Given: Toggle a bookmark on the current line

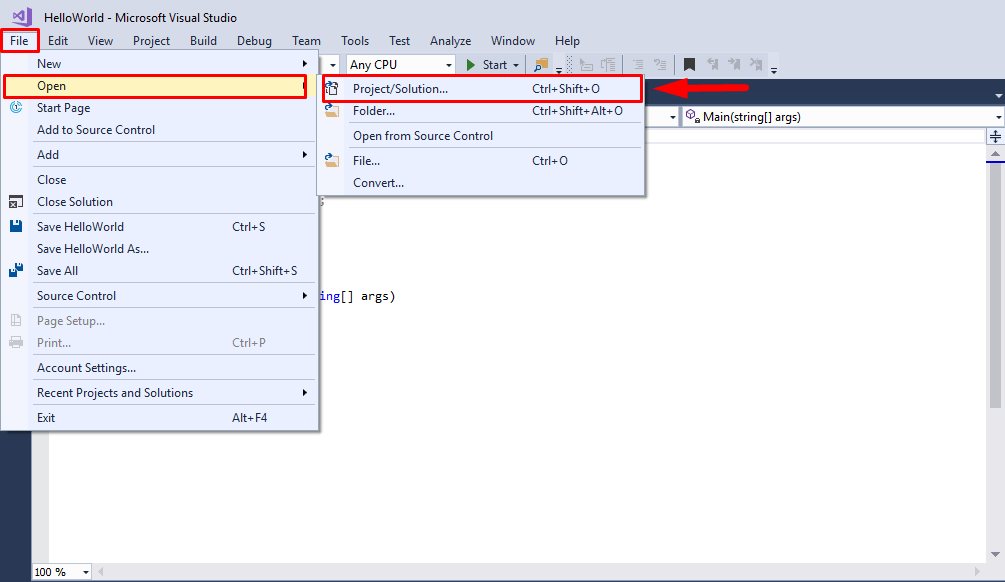Looking at the screenshot, I should 688,64.
